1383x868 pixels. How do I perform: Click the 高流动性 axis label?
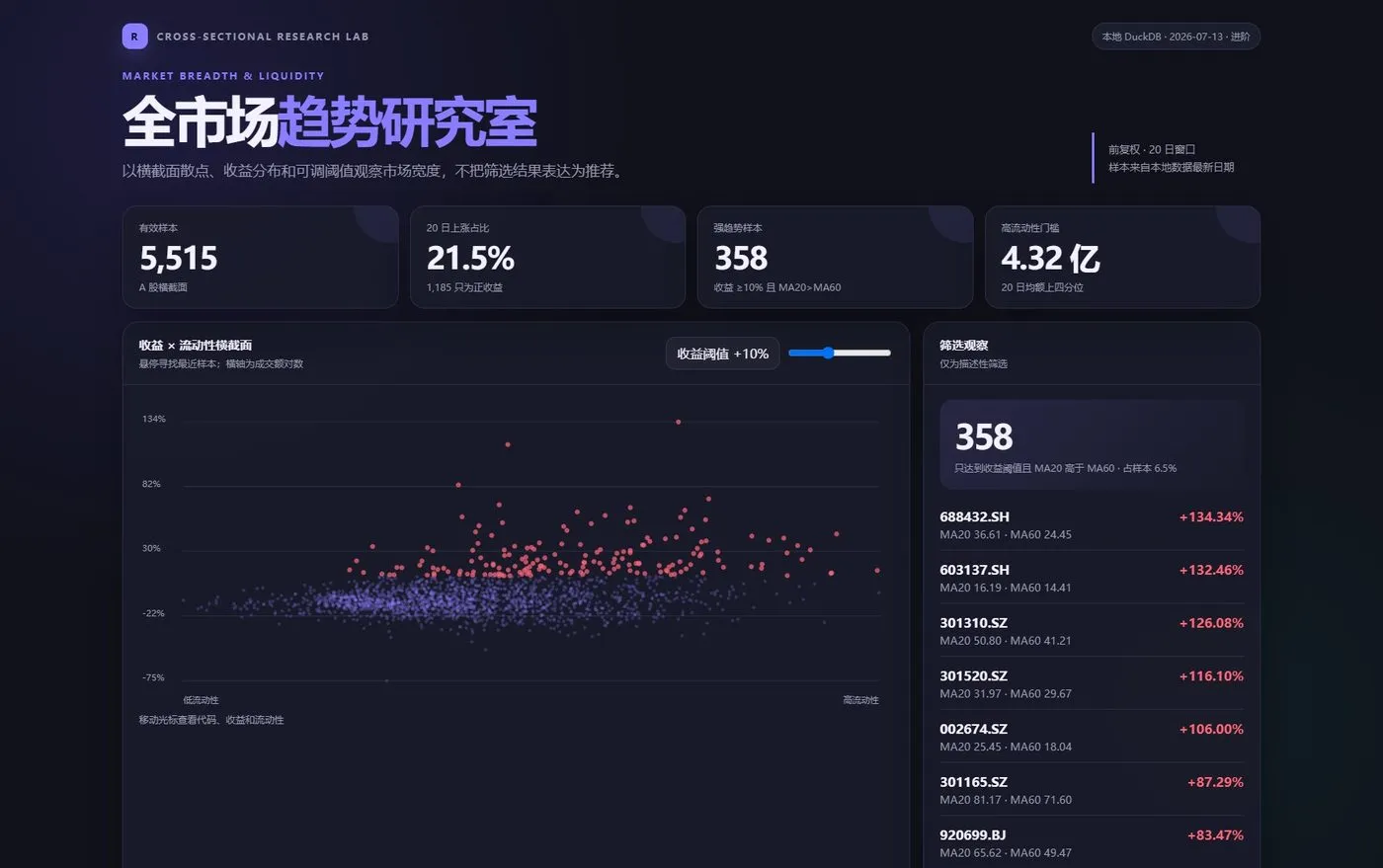coord(860,700)
